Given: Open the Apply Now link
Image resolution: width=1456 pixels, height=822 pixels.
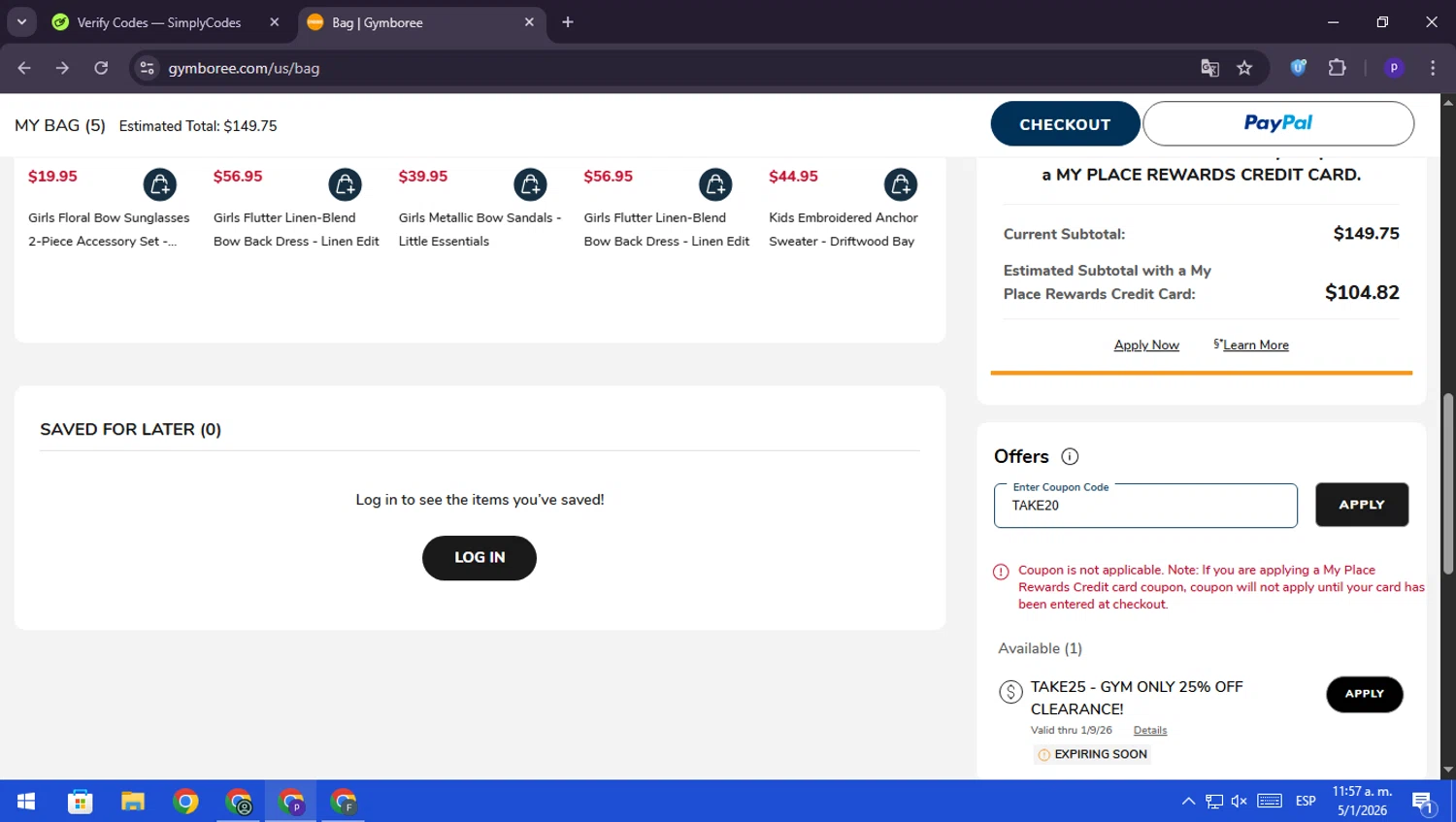Looking at the screenshot, I should coord(1146,345).
